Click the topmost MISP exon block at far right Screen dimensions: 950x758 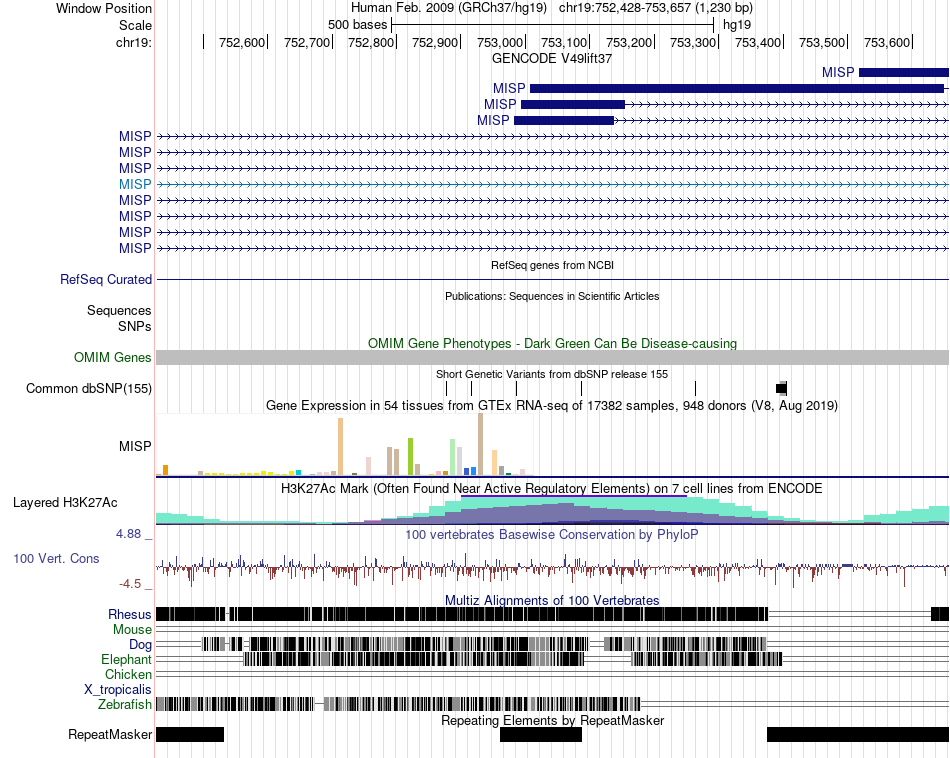[x=903, y=73]
